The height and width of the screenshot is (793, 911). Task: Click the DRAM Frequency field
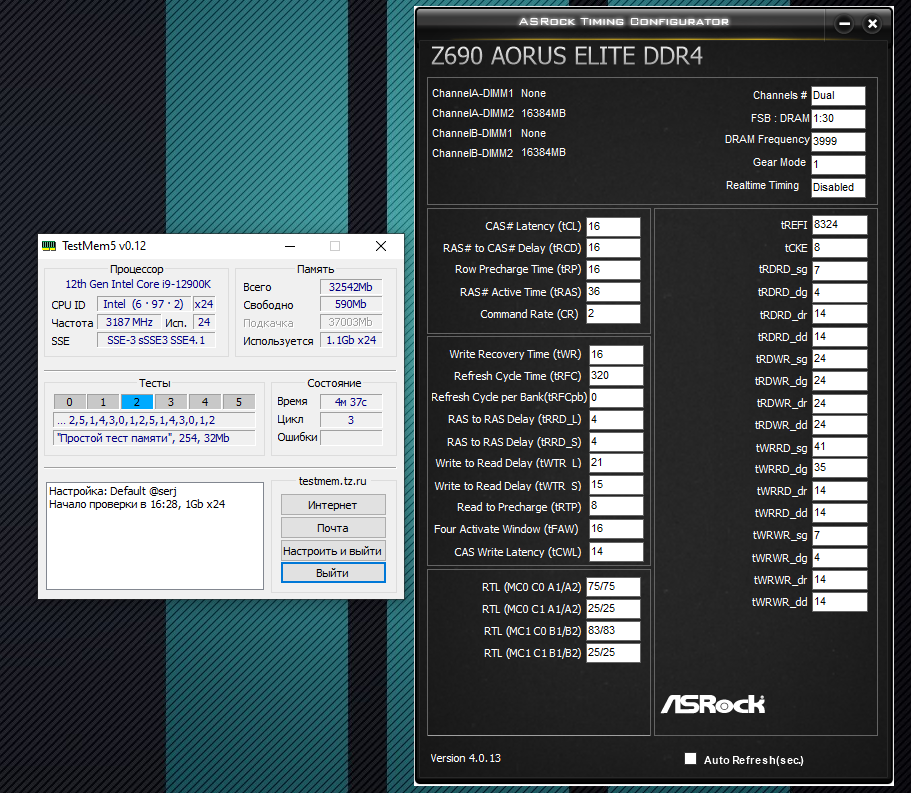point(838,141)
